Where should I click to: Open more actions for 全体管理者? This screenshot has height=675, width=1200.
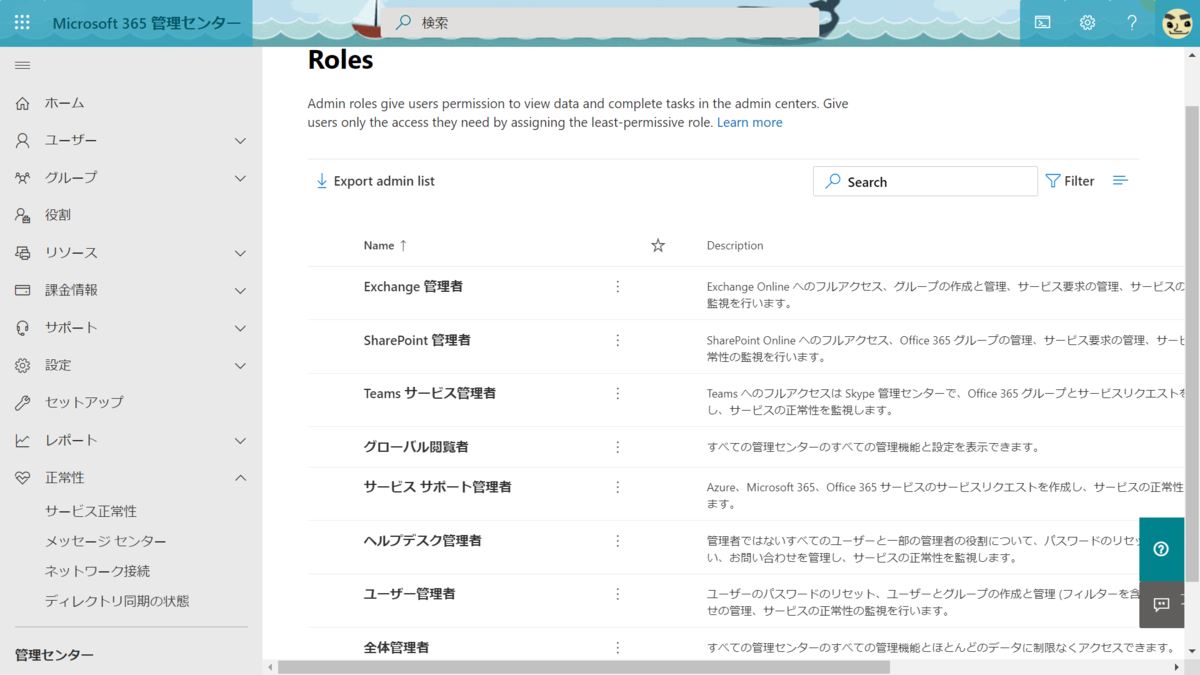tap(617, 648)
